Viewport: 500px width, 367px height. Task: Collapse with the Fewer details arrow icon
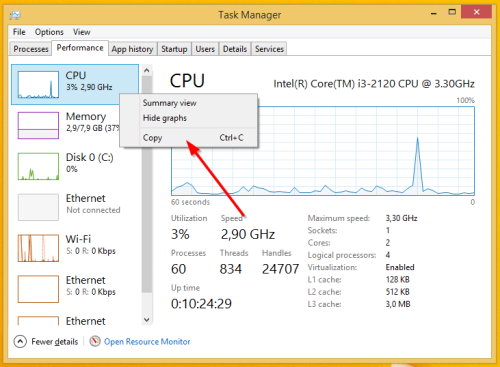20,341
